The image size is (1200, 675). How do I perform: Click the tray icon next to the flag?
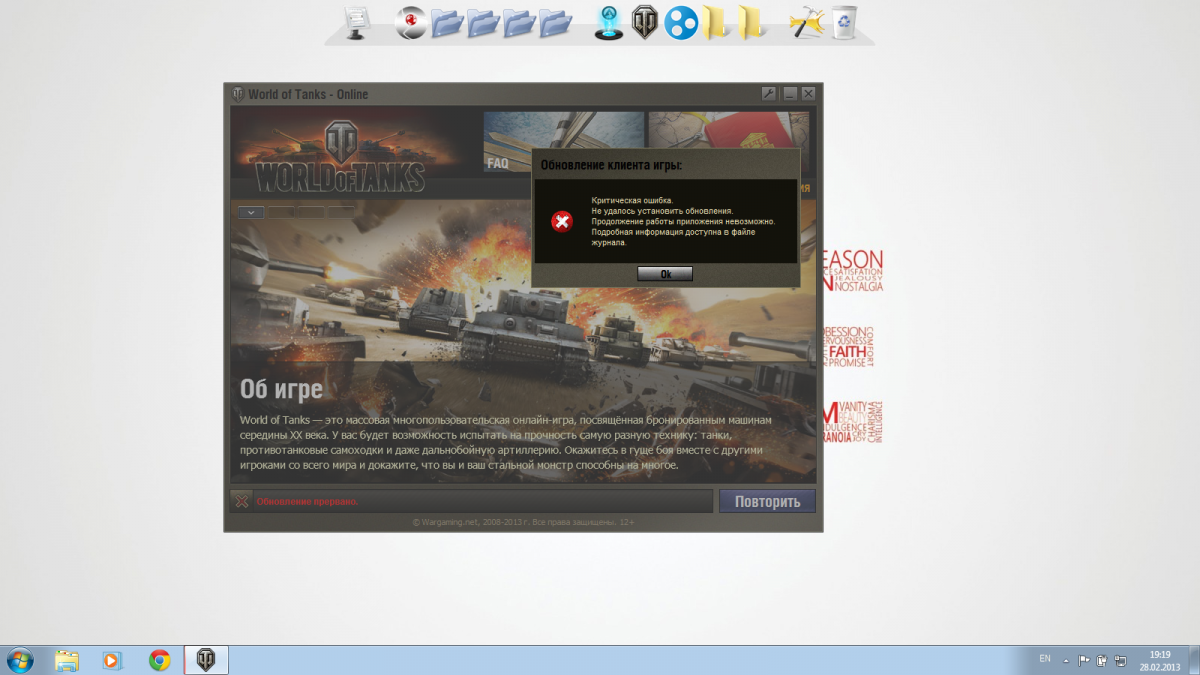tap(1101, 660)
